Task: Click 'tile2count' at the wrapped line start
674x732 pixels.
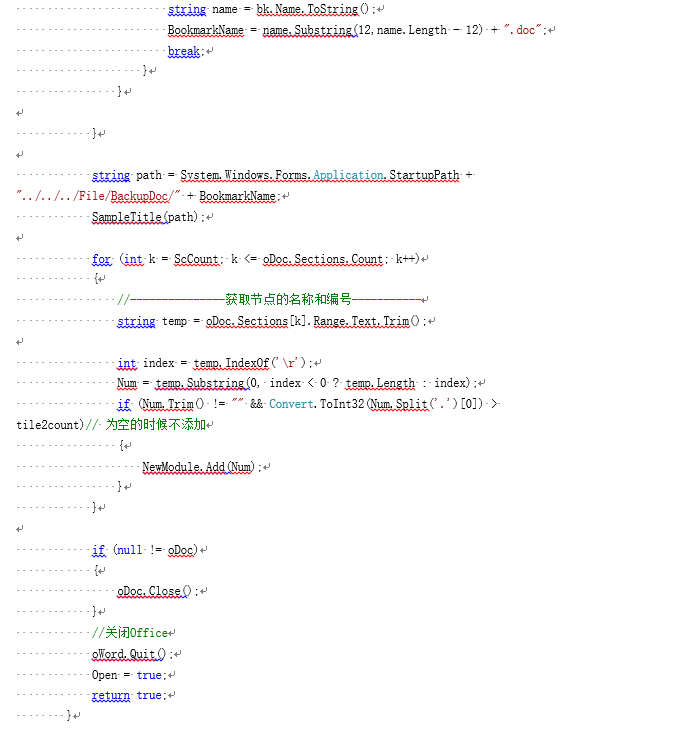Action: 48,425
